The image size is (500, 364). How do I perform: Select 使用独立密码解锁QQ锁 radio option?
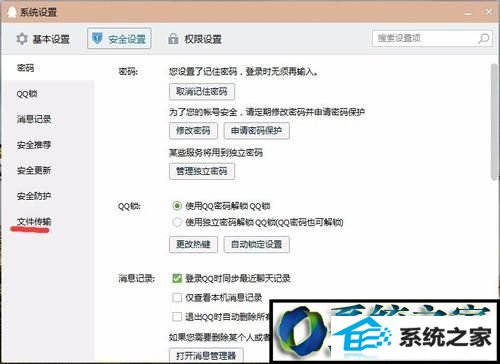pos(177,222)
